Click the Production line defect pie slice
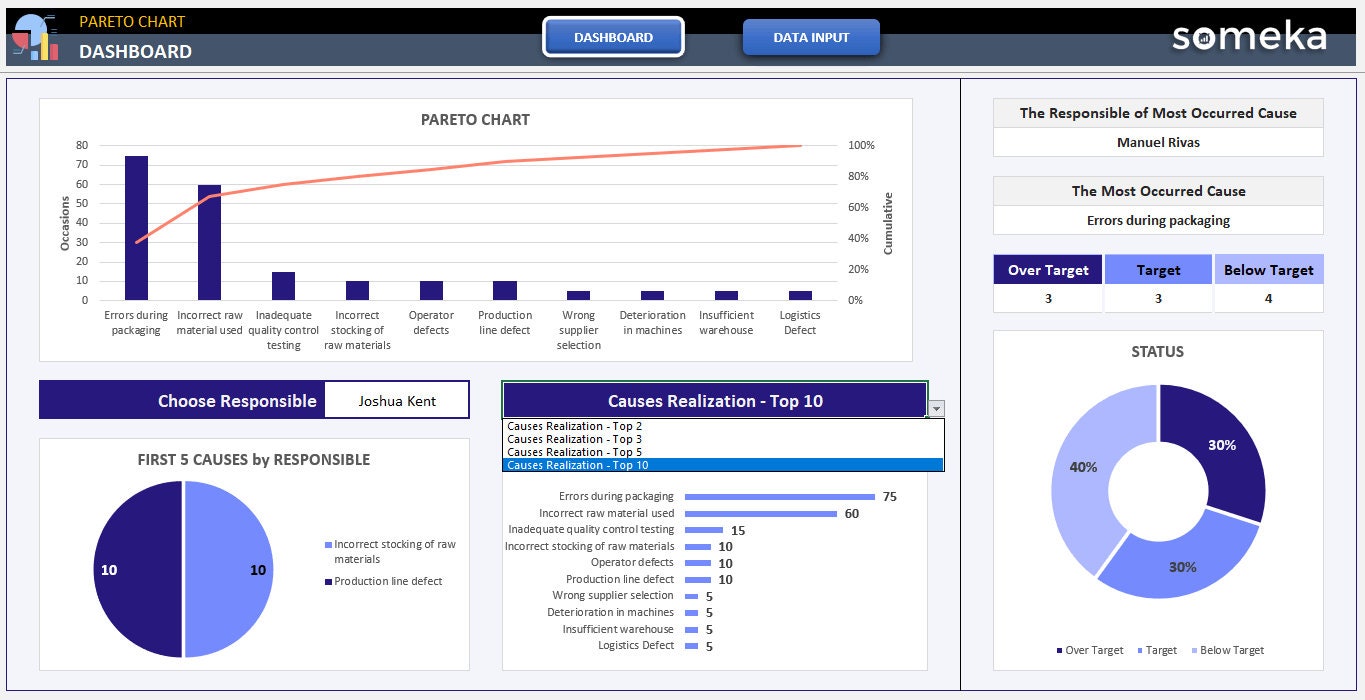1365x700 pixels. [138, 569]
